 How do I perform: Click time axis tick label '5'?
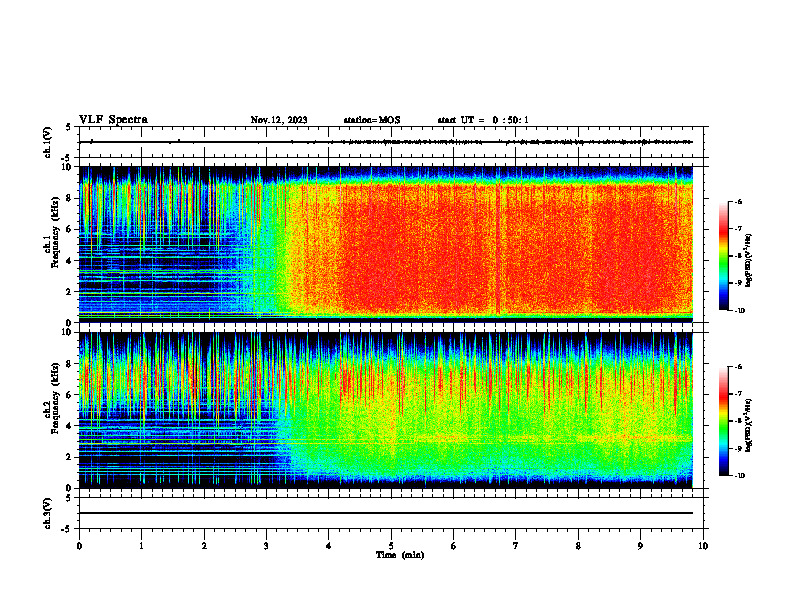click(x=391, y=546)
